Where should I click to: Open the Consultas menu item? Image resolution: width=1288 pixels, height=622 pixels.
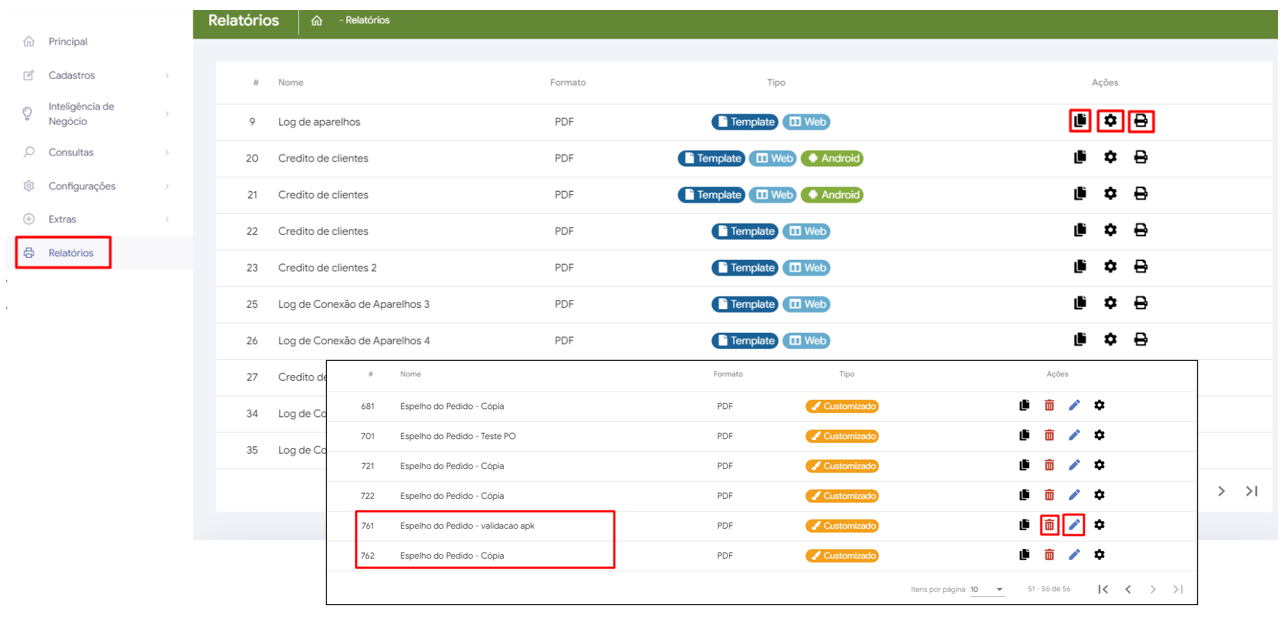[70, 152]
